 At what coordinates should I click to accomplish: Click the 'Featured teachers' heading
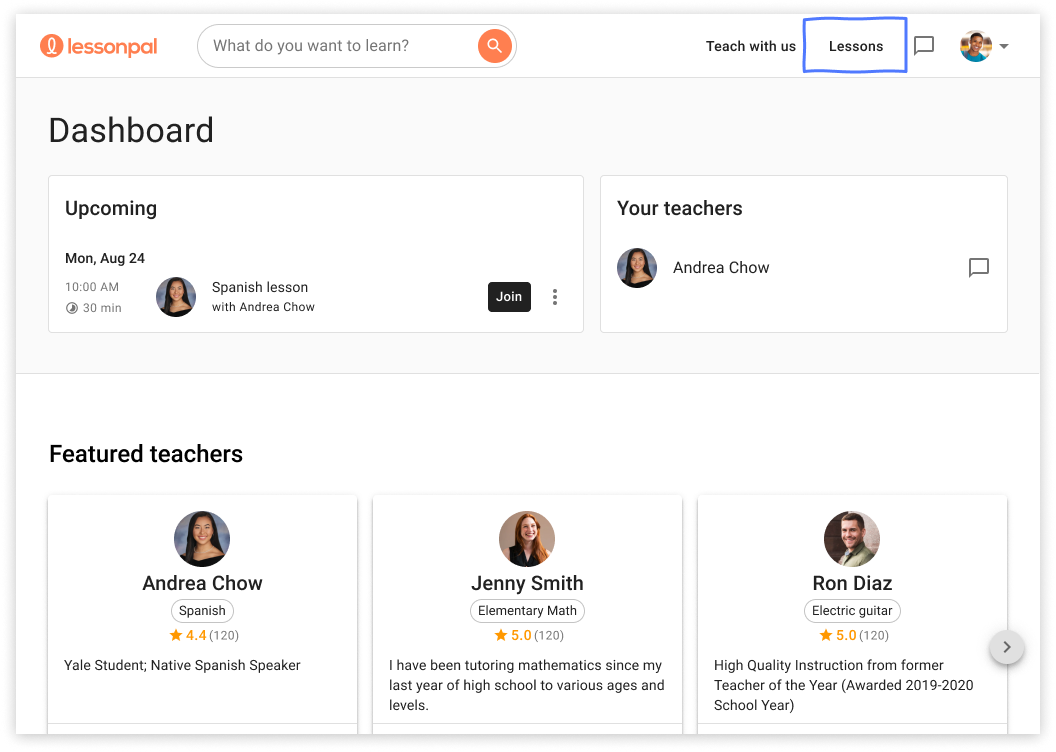click(x=146, y=454)
